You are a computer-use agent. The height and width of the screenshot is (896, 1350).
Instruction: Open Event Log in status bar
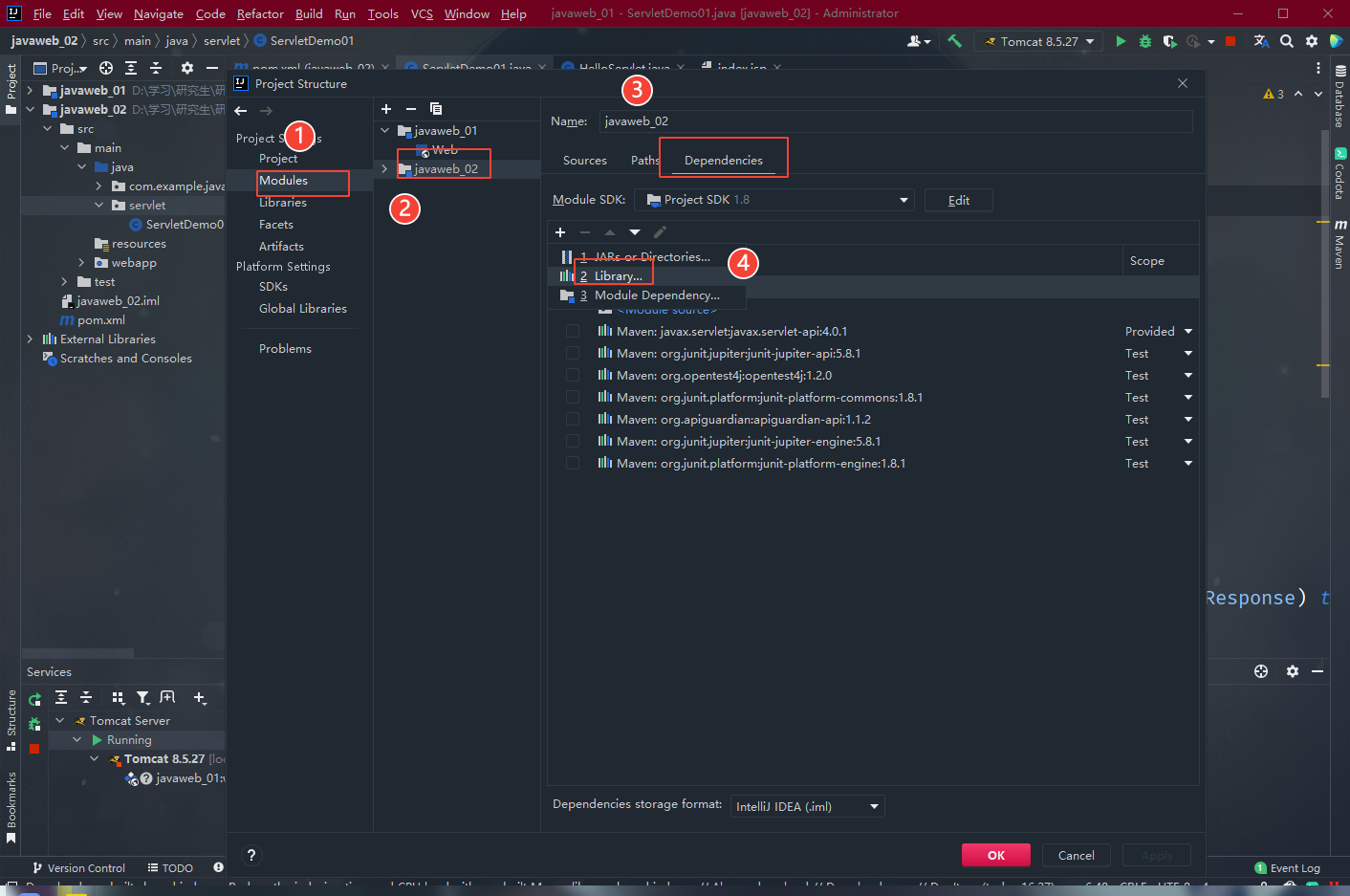[x=1287, y=867]
